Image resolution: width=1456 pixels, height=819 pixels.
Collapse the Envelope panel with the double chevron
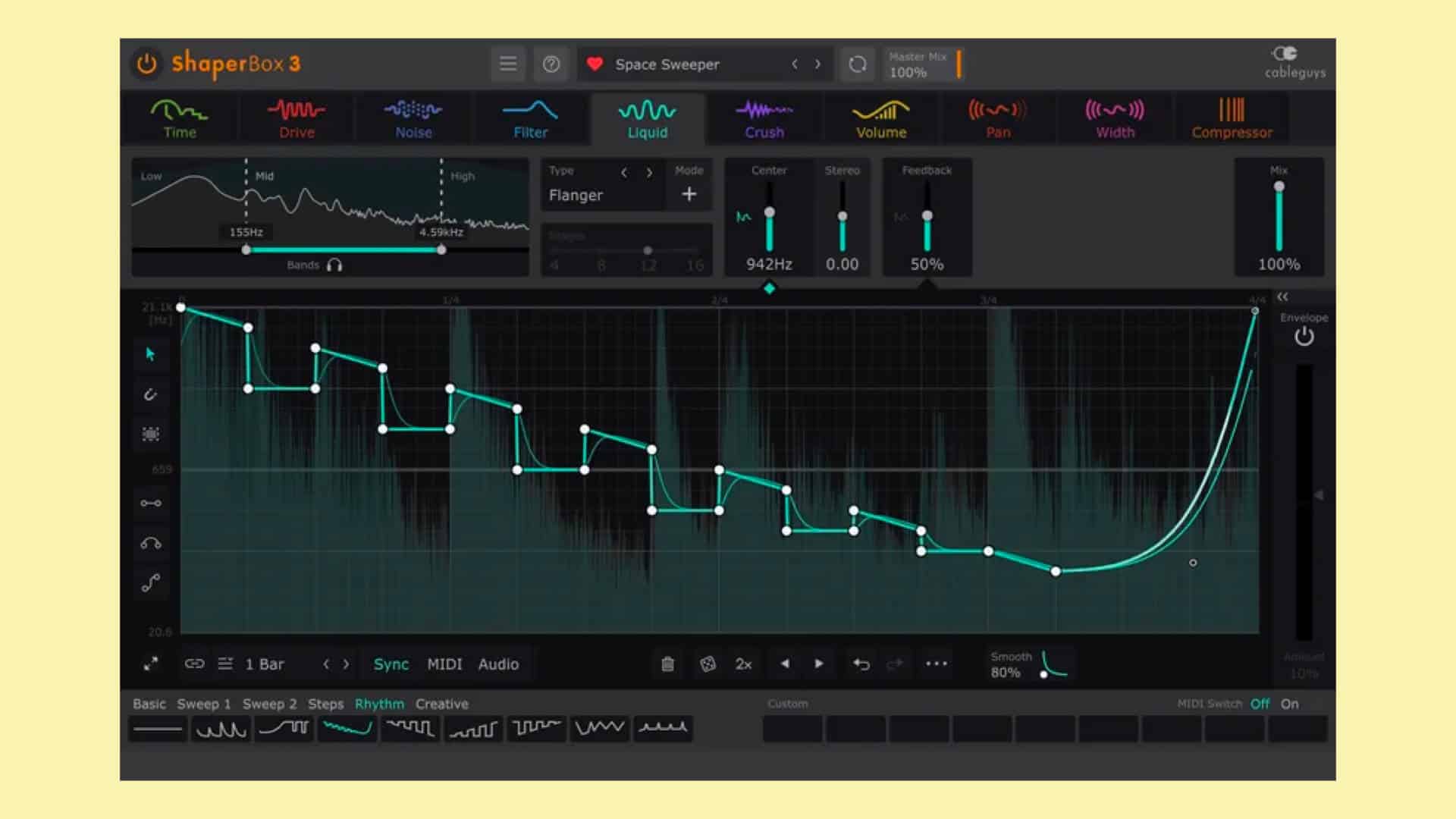[x=1282, y=297]
